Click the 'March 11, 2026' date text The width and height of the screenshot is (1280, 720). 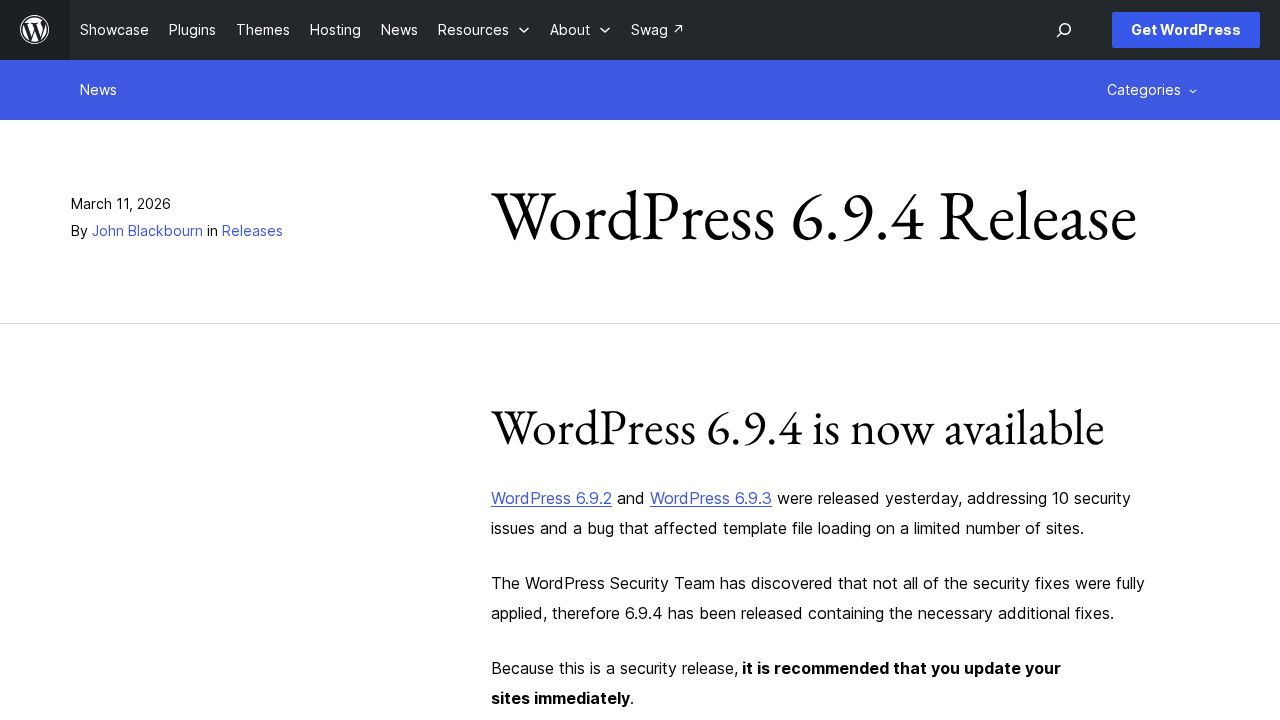point(121,204)
